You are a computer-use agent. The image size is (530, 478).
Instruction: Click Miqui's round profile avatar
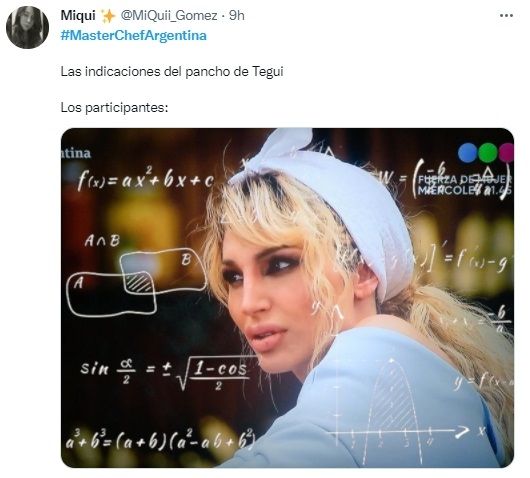(27, 27)
